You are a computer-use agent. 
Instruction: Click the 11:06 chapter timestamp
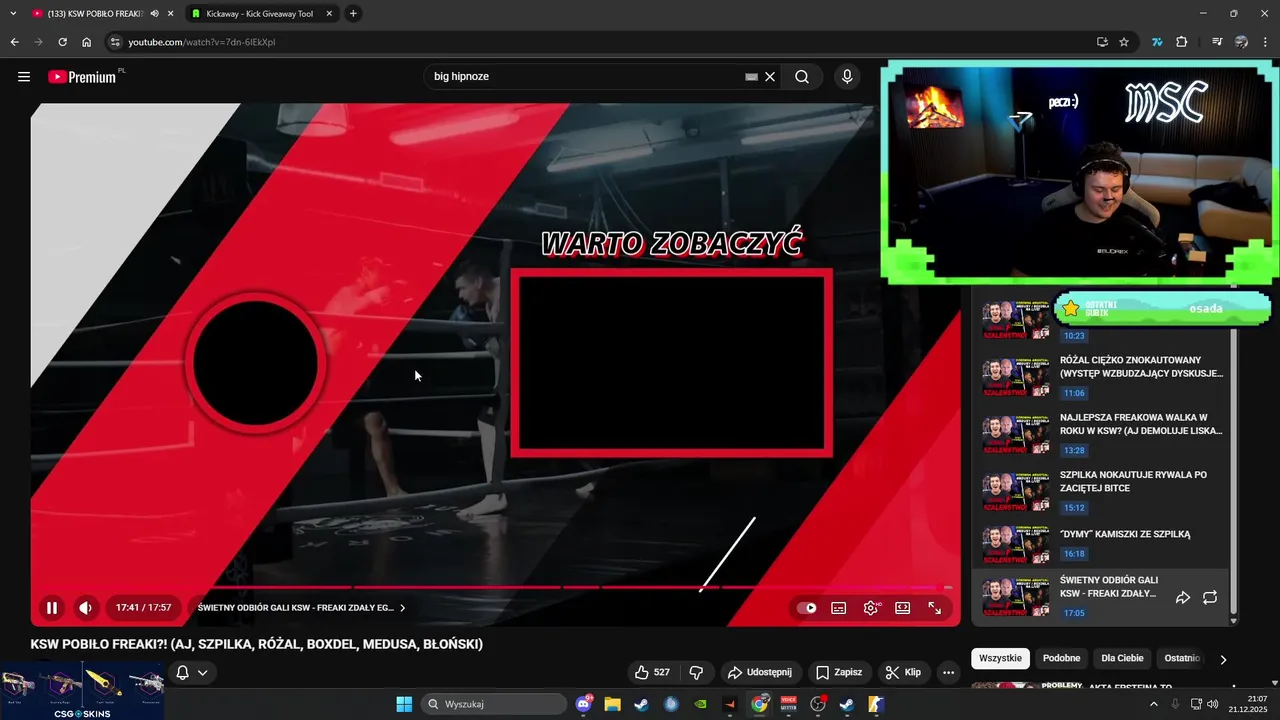tap(1074, 393)
